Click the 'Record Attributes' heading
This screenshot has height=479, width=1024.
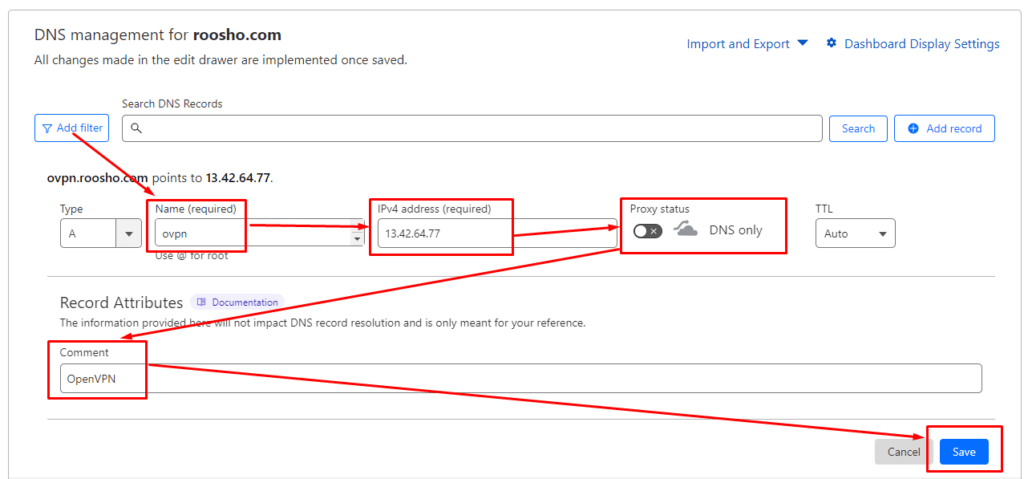click(x=121, y=303)
